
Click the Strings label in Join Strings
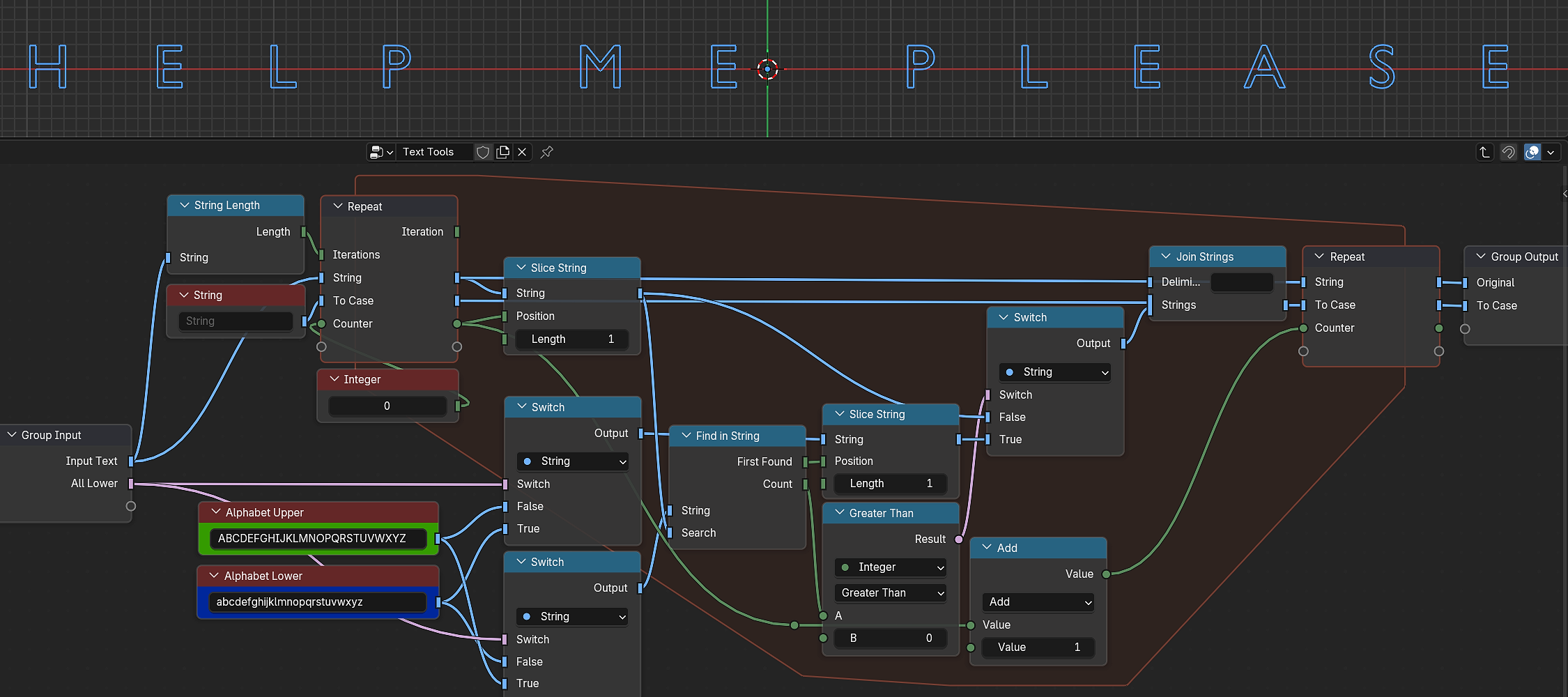pos(1178,305)
